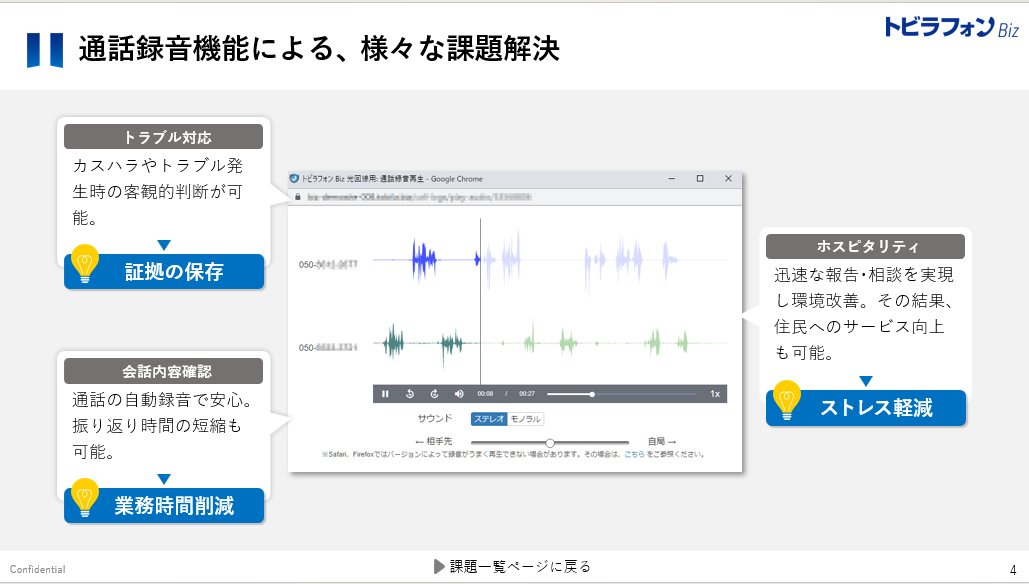Pause the call recording playback

coord(385,394)
